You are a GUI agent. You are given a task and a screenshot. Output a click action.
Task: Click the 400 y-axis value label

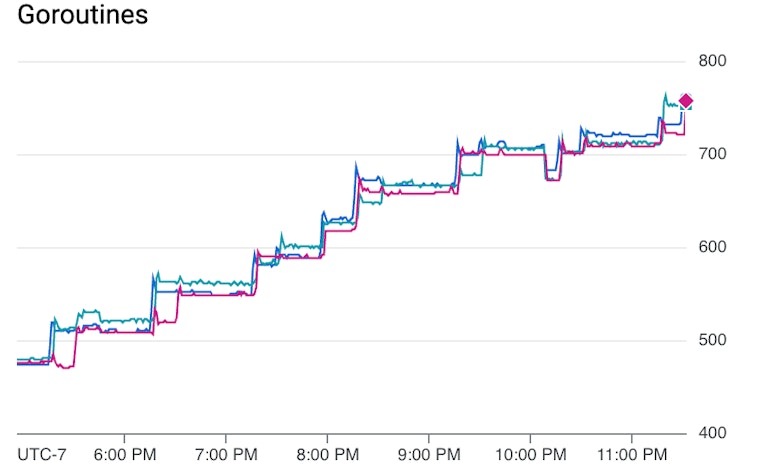(713, 433)
